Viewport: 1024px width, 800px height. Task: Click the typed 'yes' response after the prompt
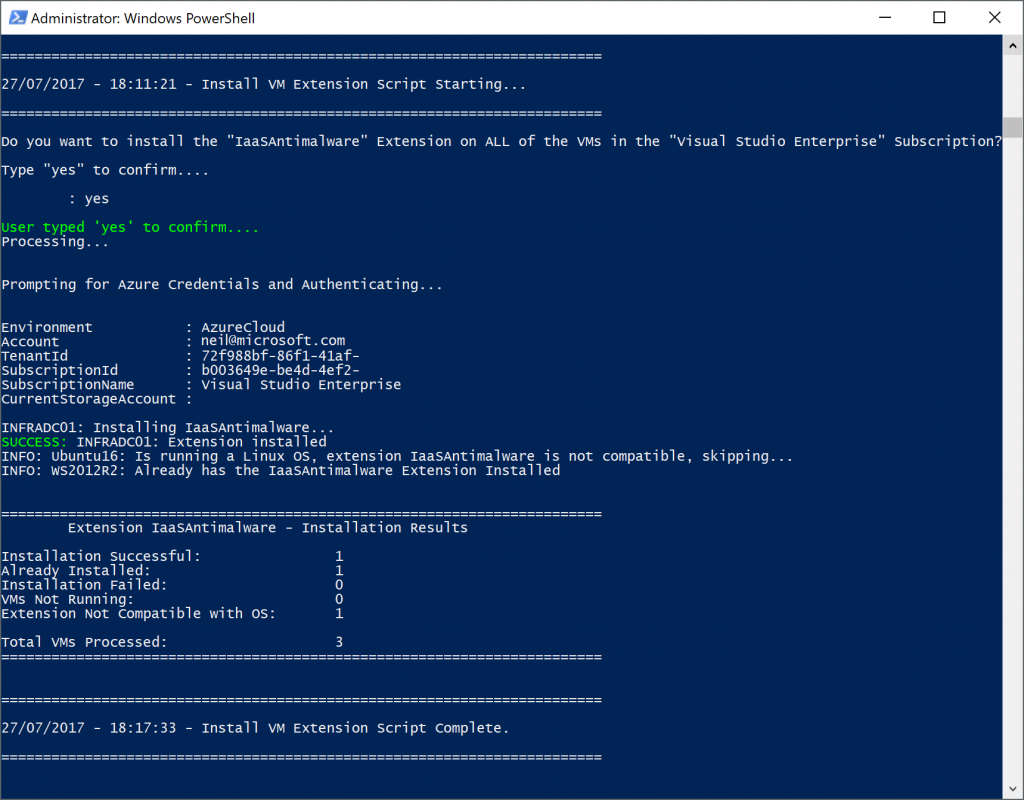[x=96, y=198]
